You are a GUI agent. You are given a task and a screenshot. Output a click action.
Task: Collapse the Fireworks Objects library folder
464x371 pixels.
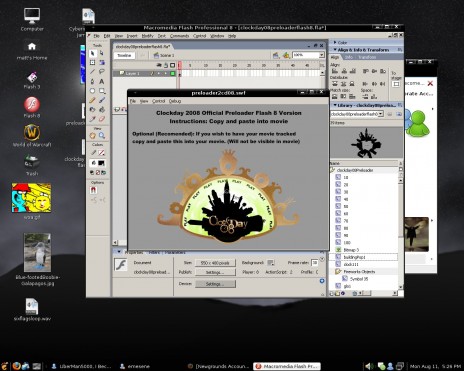tap(338, 272)
